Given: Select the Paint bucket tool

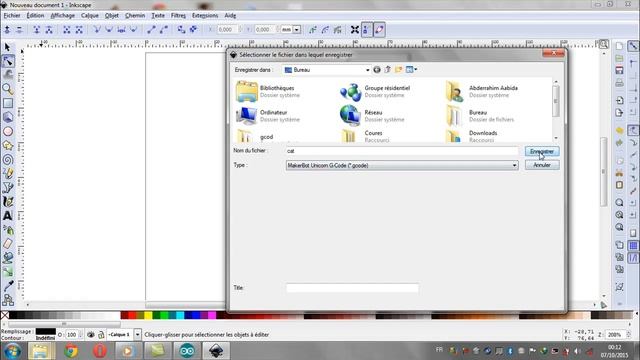Looking at the screenshot, I should click(x=8, y=258).
